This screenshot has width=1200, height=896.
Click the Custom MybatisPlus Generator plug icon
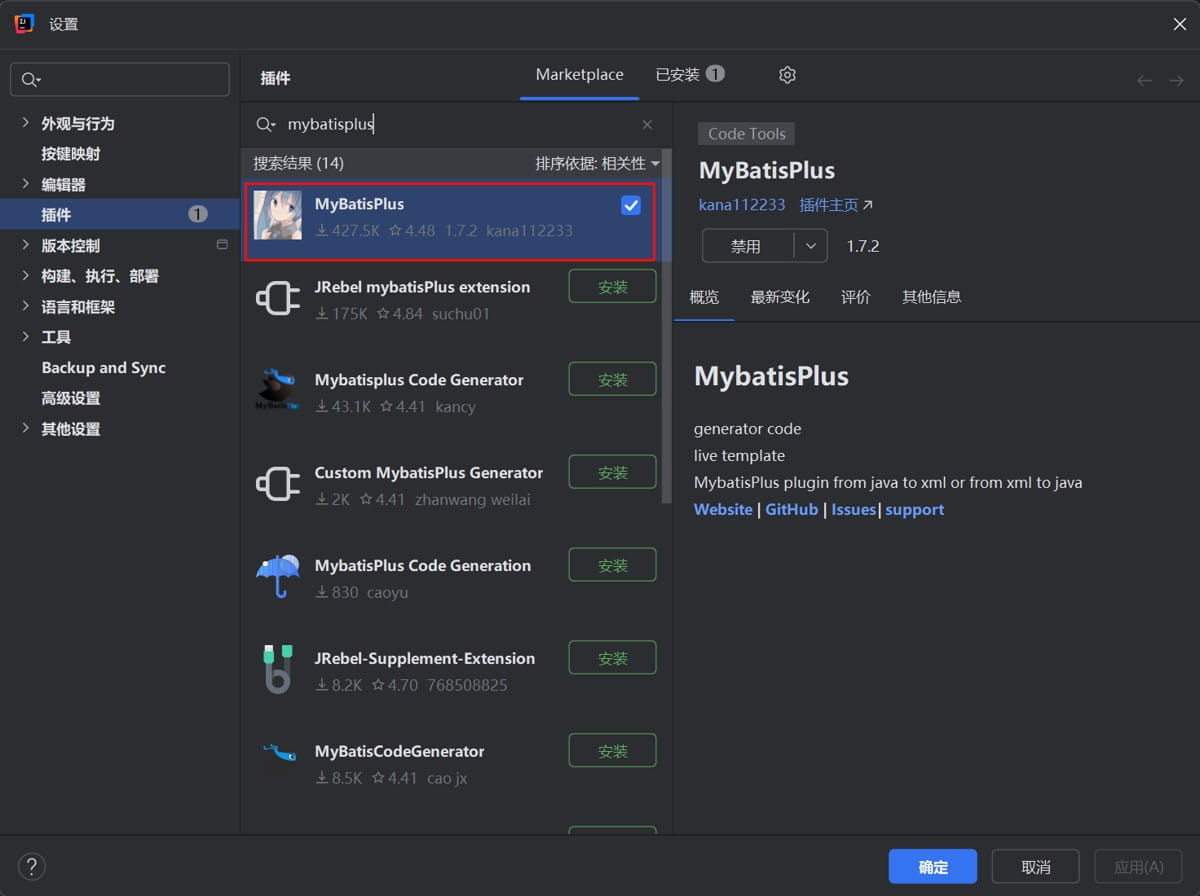tap(278, 484)
